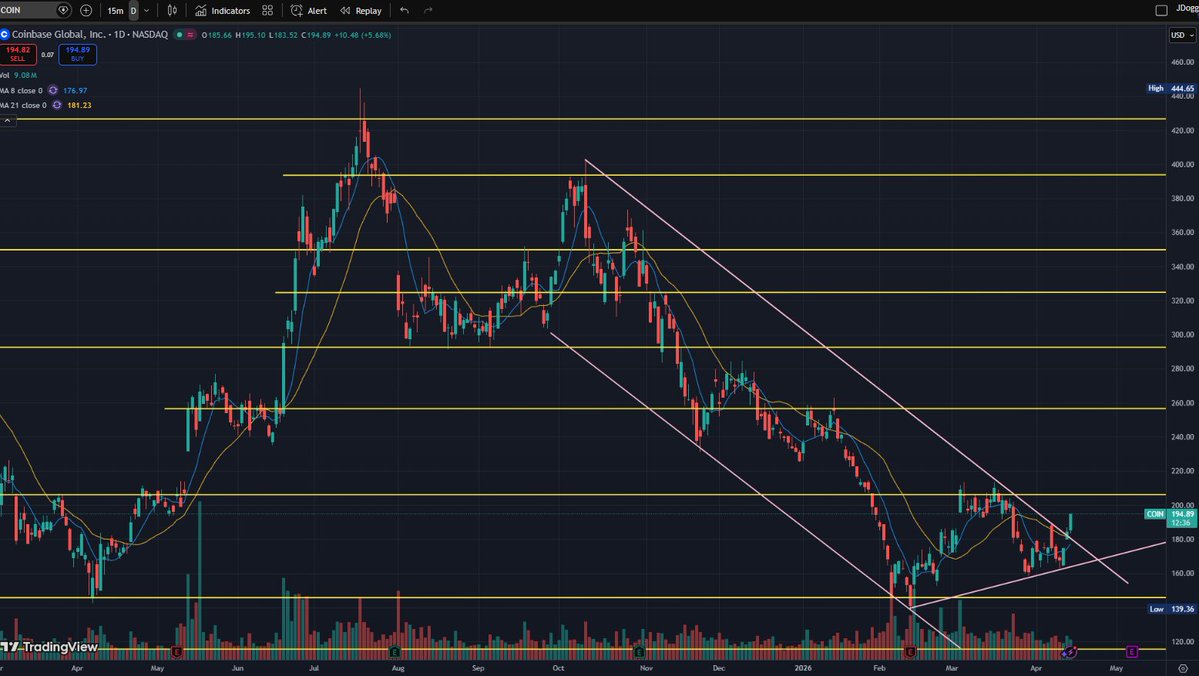
Task: Click the Coinbase Global, Inc. symbol title
Action: (x=90, y=34)
